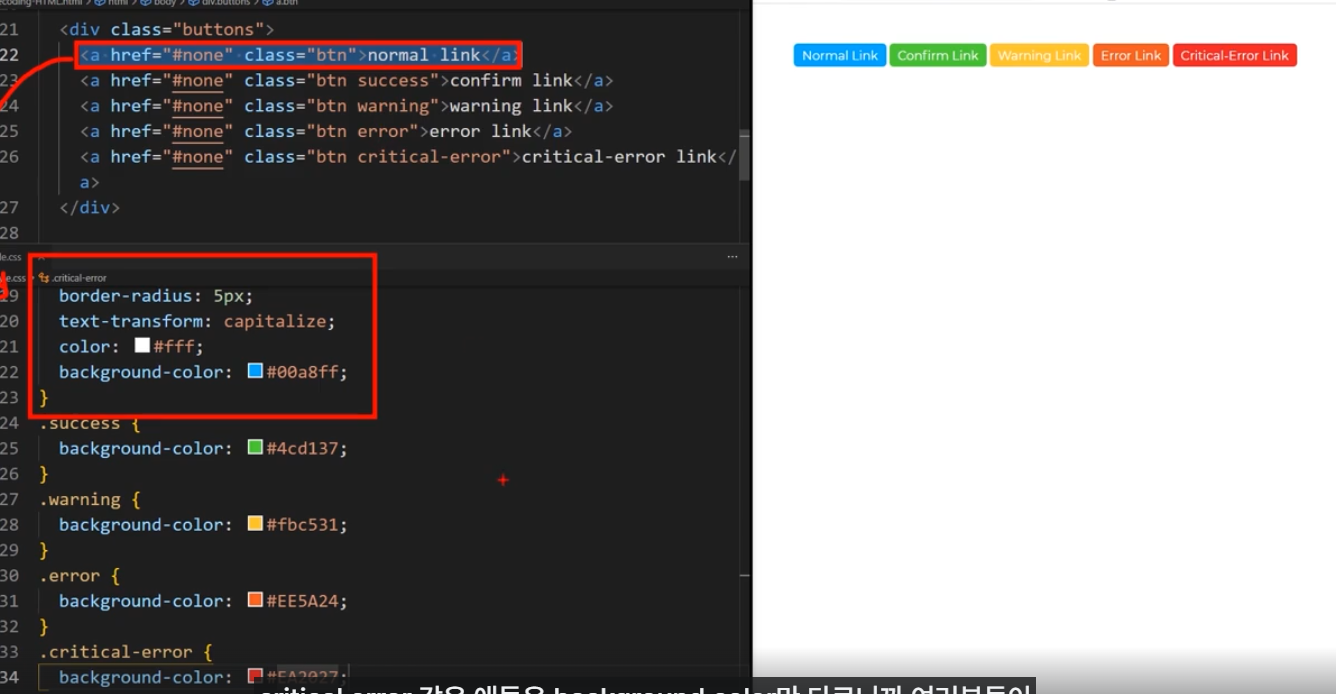
Task: Click the orange Error Link button
Action: (1131, 55)
